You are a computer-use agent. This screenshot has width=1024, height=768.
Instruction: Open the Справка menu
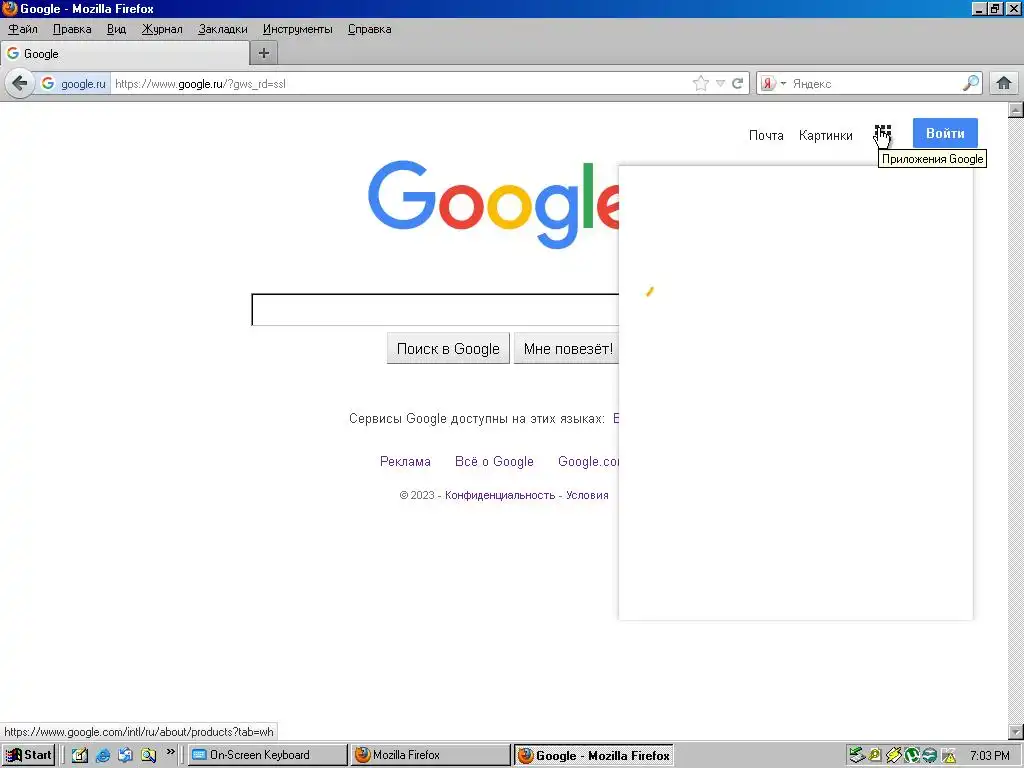[370, 29]
